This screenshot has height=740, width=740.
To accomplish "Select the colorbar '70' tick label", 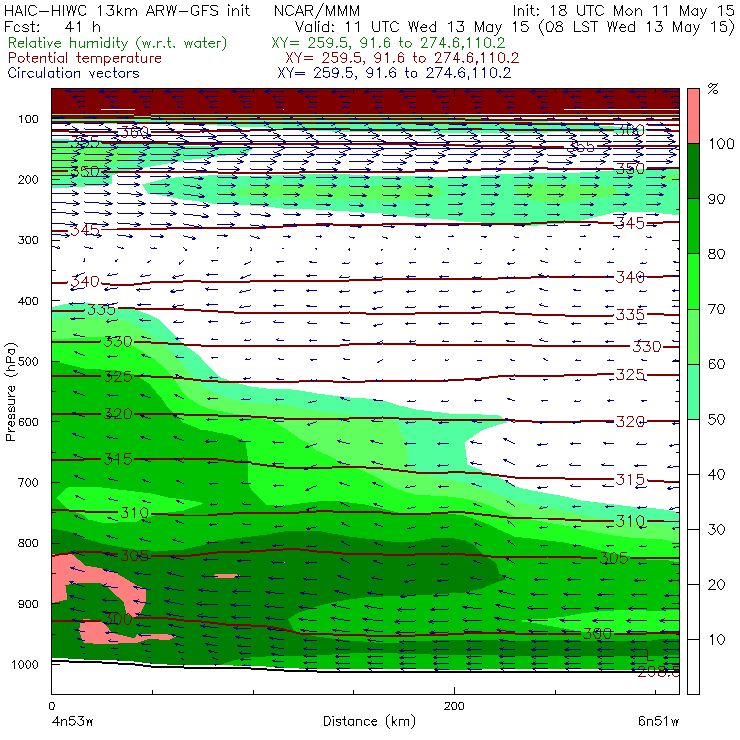I will (x=716, y=309).
